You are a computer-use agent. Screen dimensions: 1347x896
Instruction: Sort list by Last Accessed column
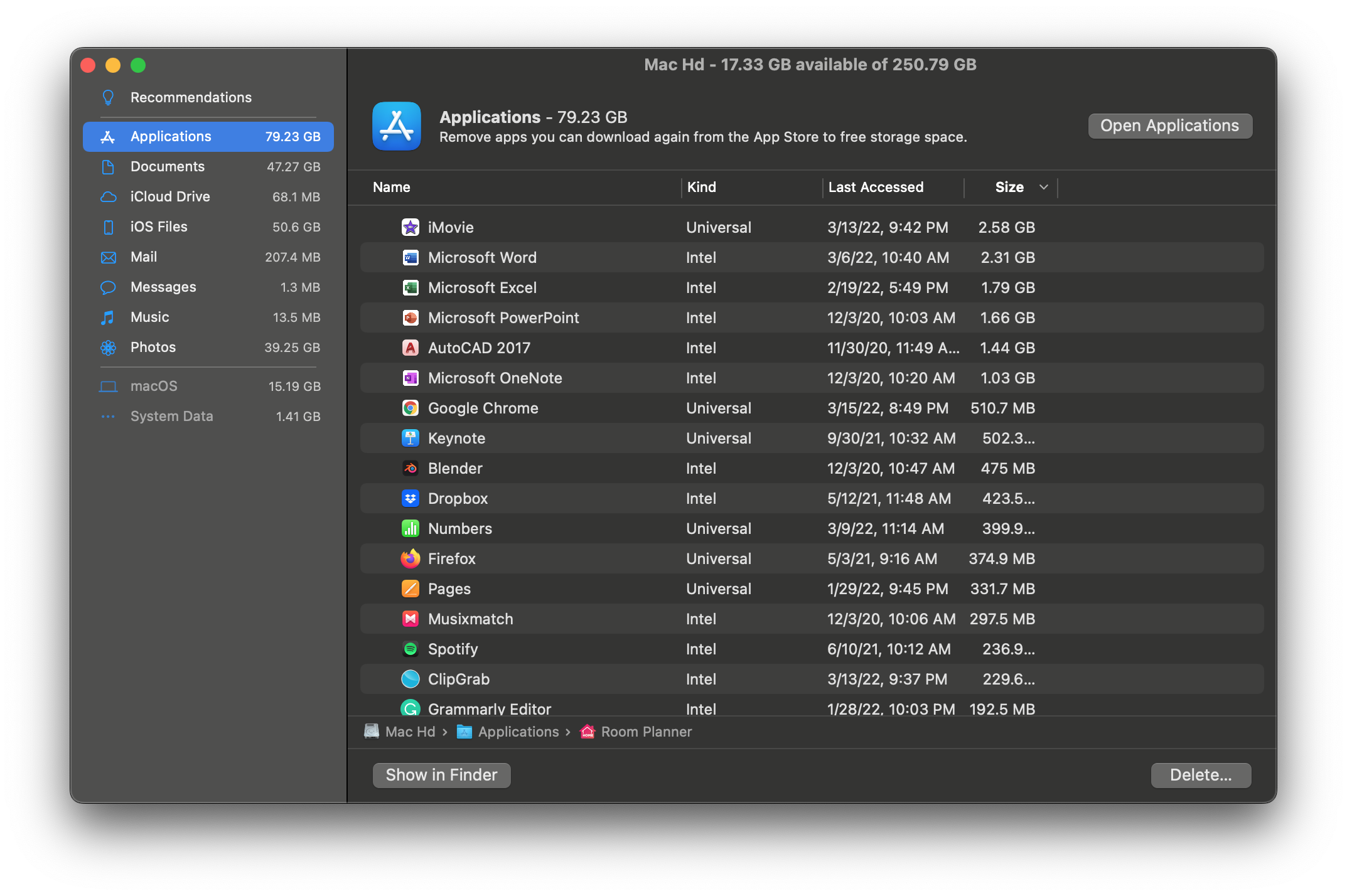[875, 187]
